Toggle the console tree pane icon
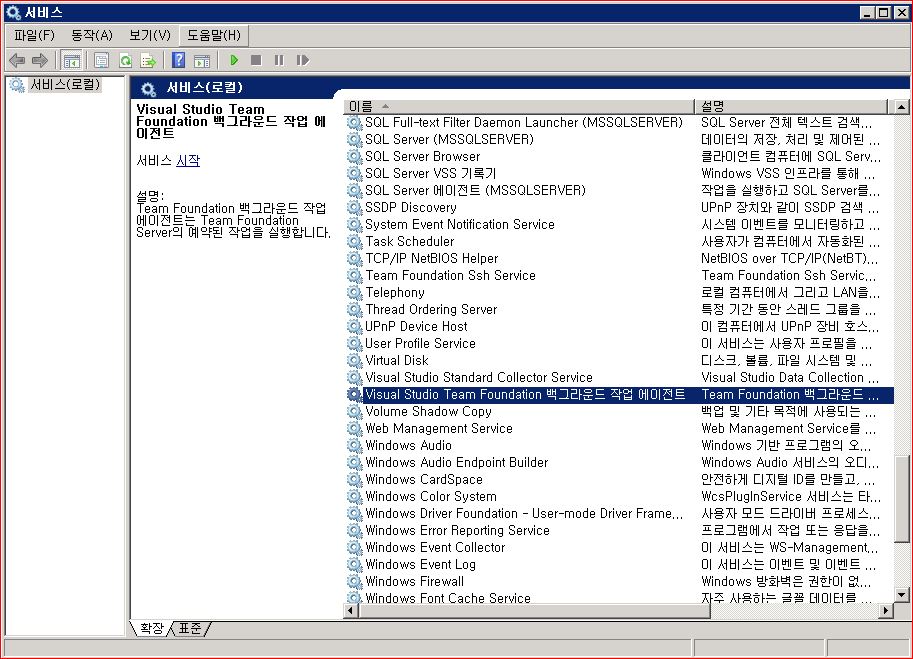Screen dimensions: 913x659 pyautogui.click(x=71, y=60)
